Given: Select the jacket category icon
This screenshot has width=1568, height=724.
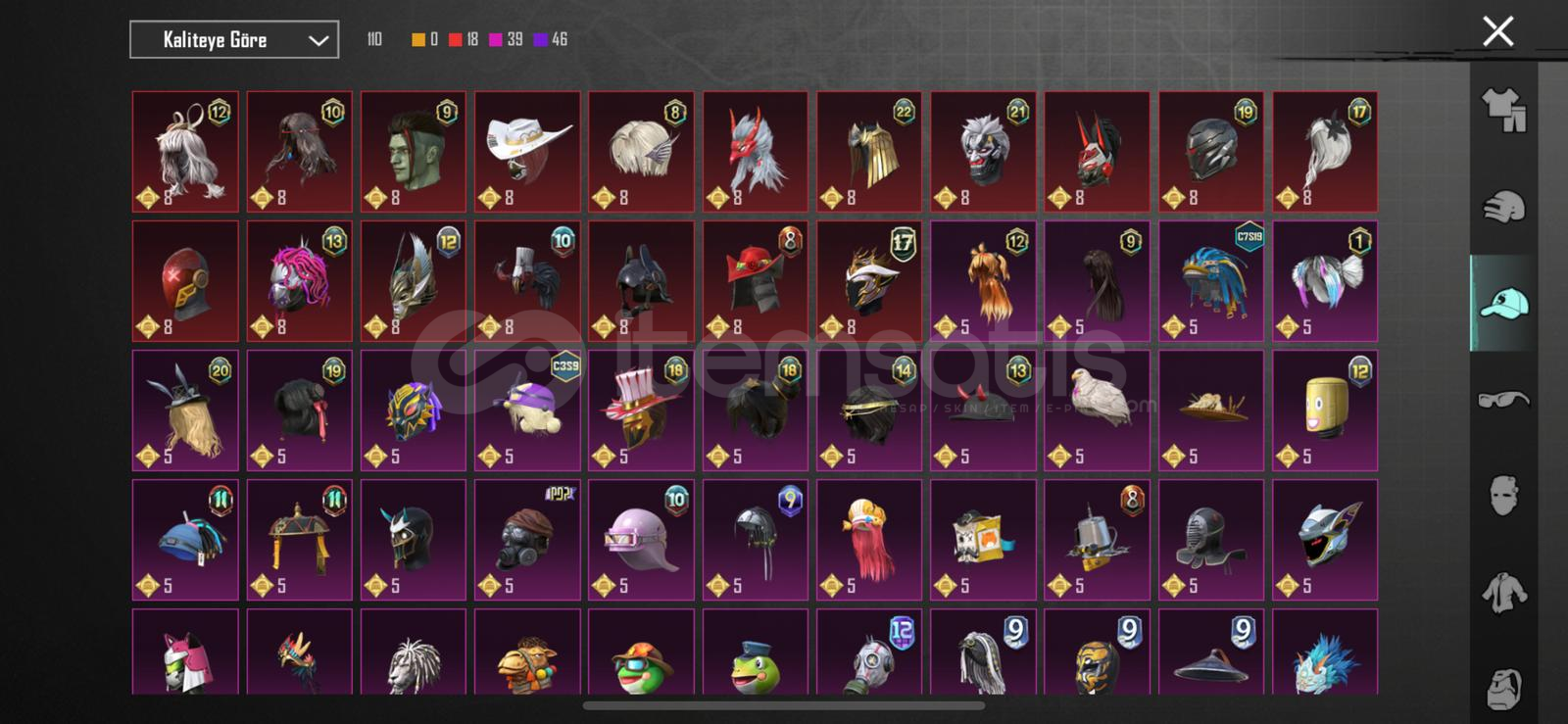Looking at the screenshot, I should tap(1503, 592).
